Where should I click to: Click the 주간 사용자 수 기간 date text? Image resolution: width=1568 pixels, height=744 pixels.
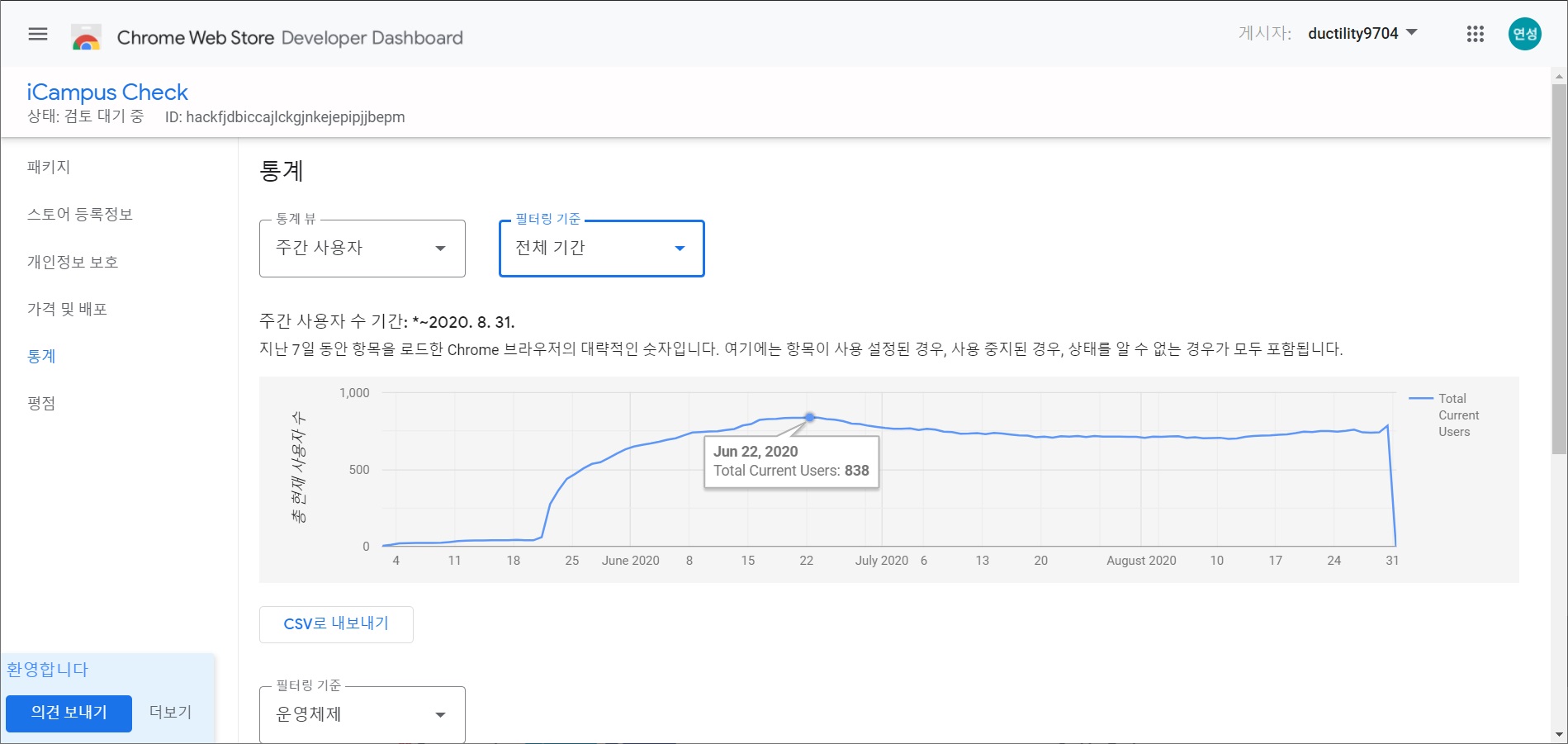pyautogui.click(x=387, y=321)
